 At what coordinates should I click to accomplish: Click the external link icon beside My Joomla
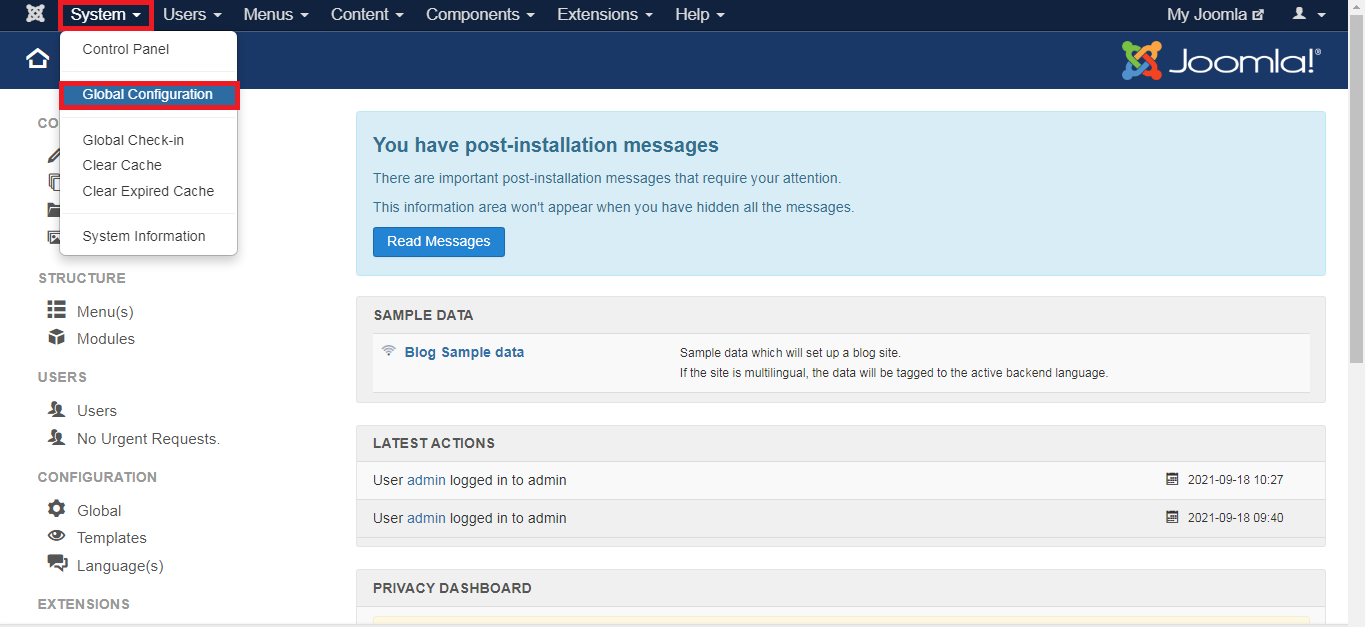(x=1258, y=15)
